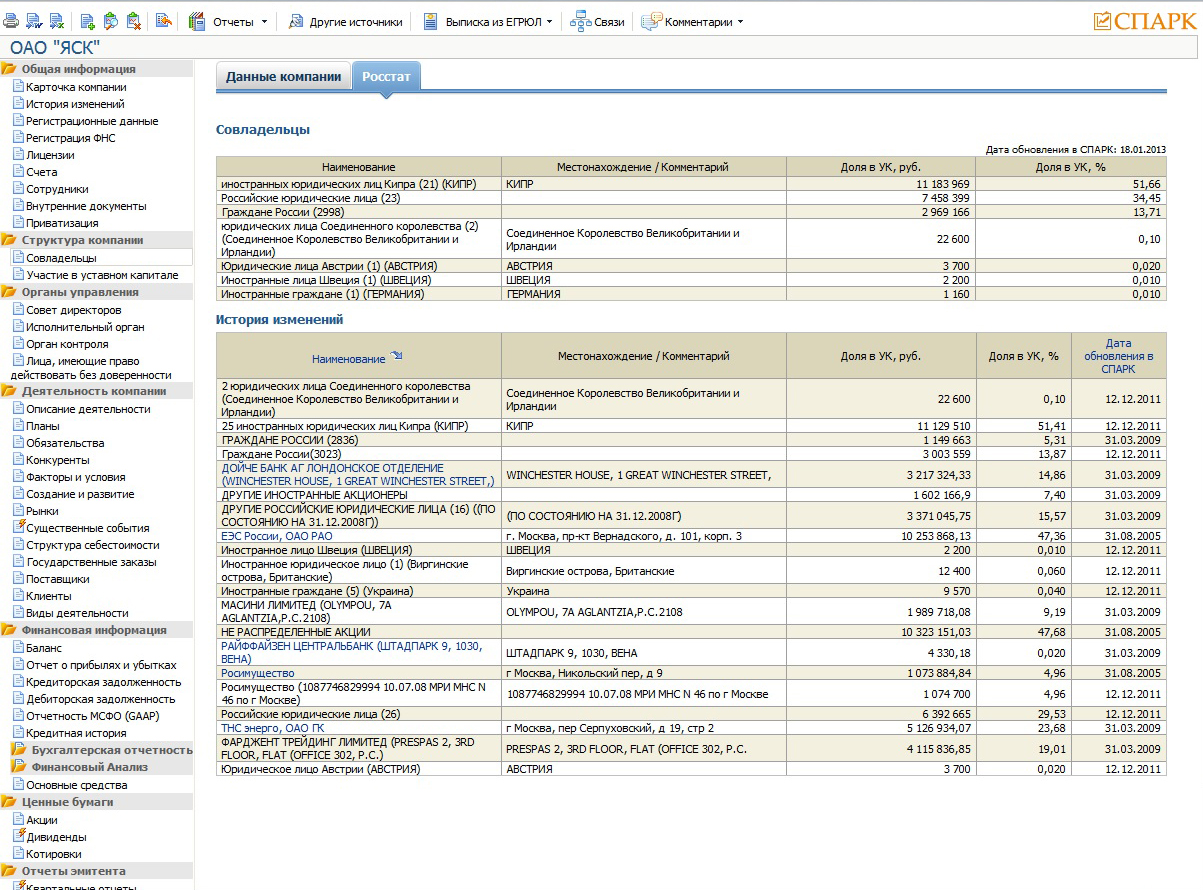This screenshot has width=1203, height=890.
Task: Click the printer icon in the toolbar
Action: (x=12, y=21)
